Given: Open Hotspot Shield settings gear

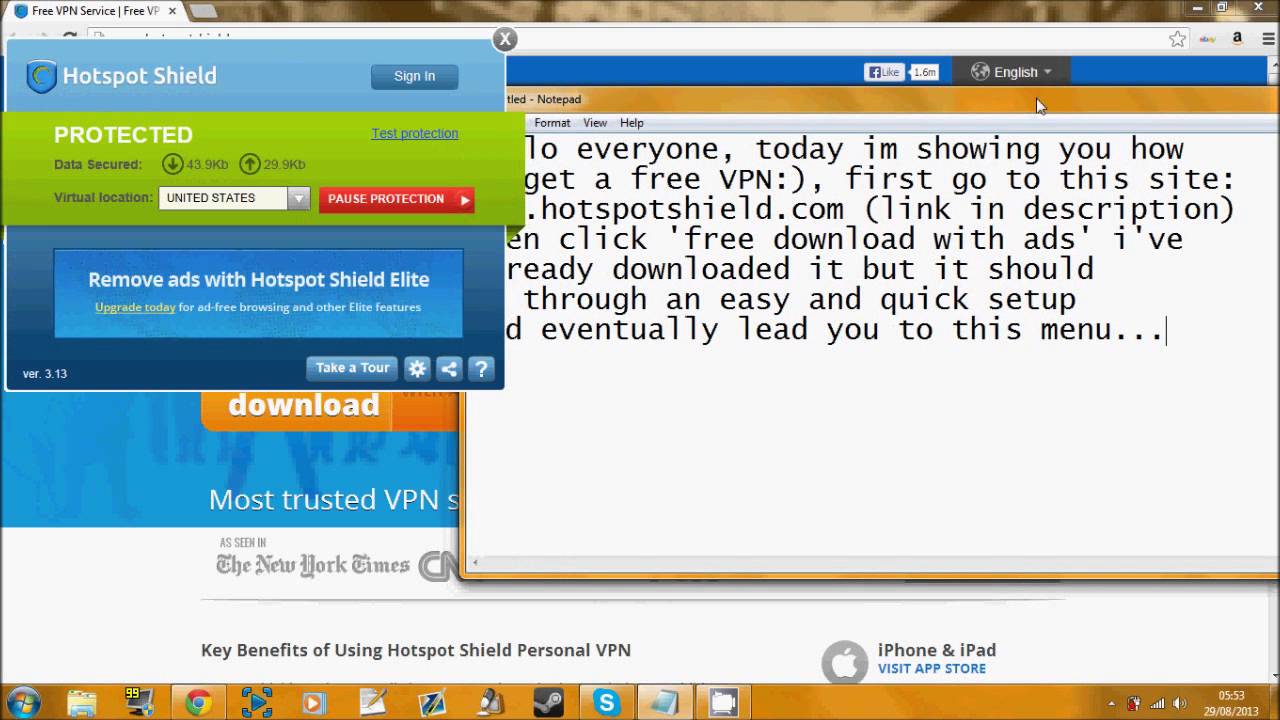Looking at the screenshot, I should click(x=417, y=369).
